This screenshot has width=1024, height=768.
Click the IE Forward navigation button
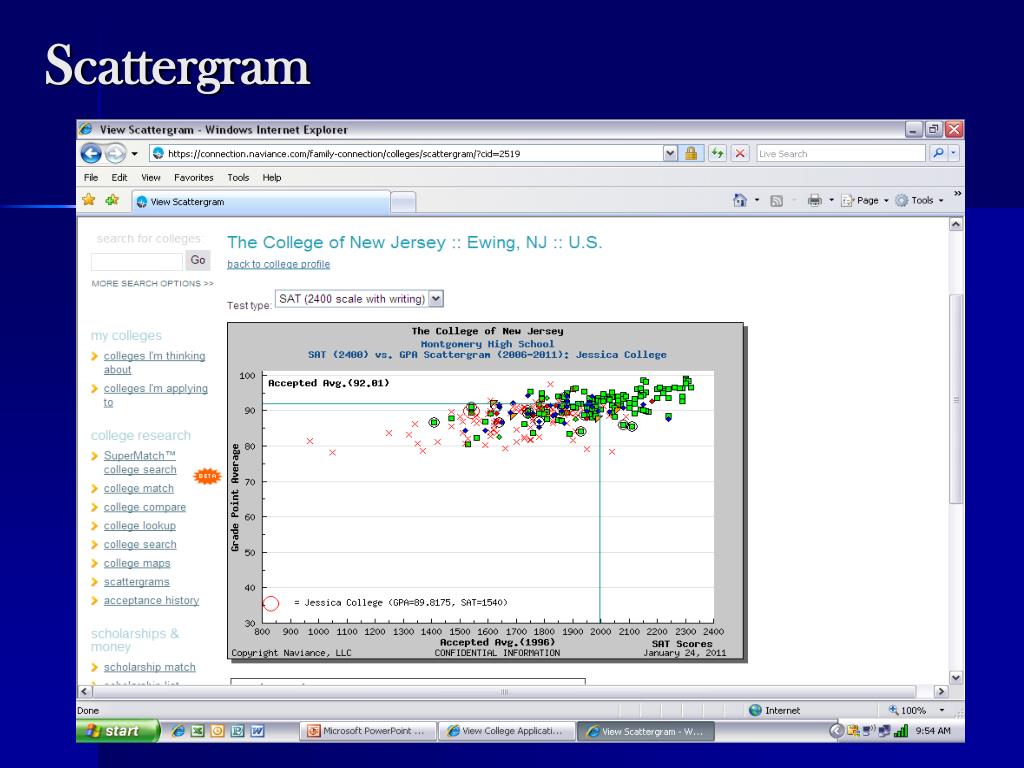116,153
